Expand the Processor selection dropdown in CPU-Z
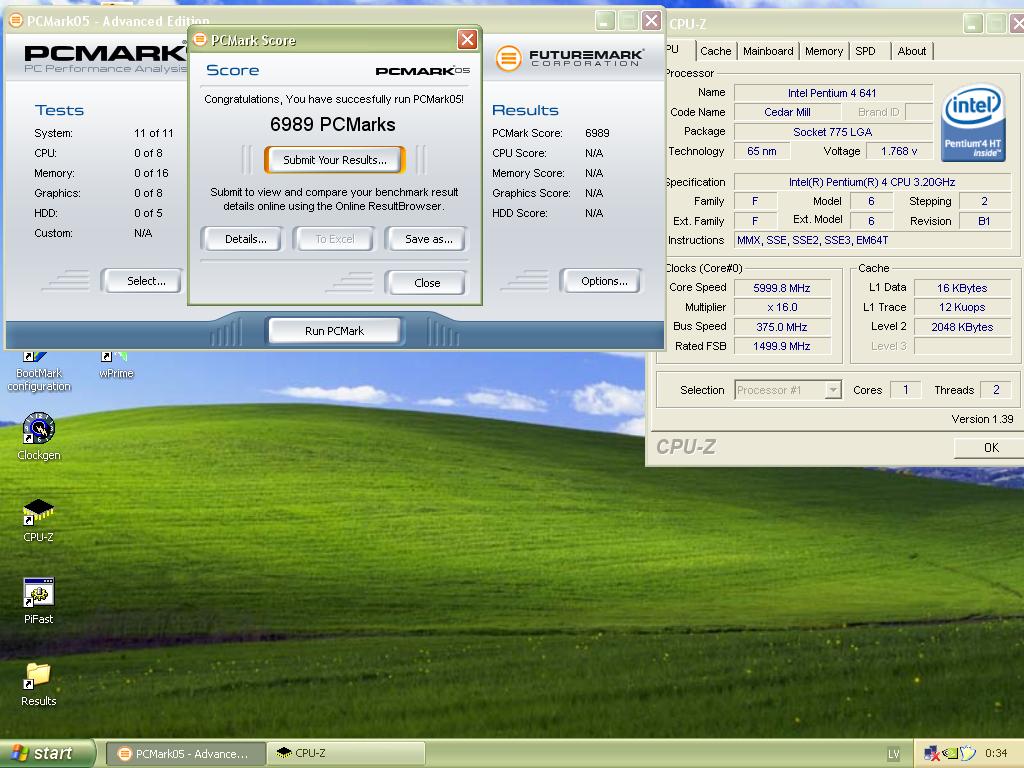This screenshot has width=1024, height=768. [832, 390]
